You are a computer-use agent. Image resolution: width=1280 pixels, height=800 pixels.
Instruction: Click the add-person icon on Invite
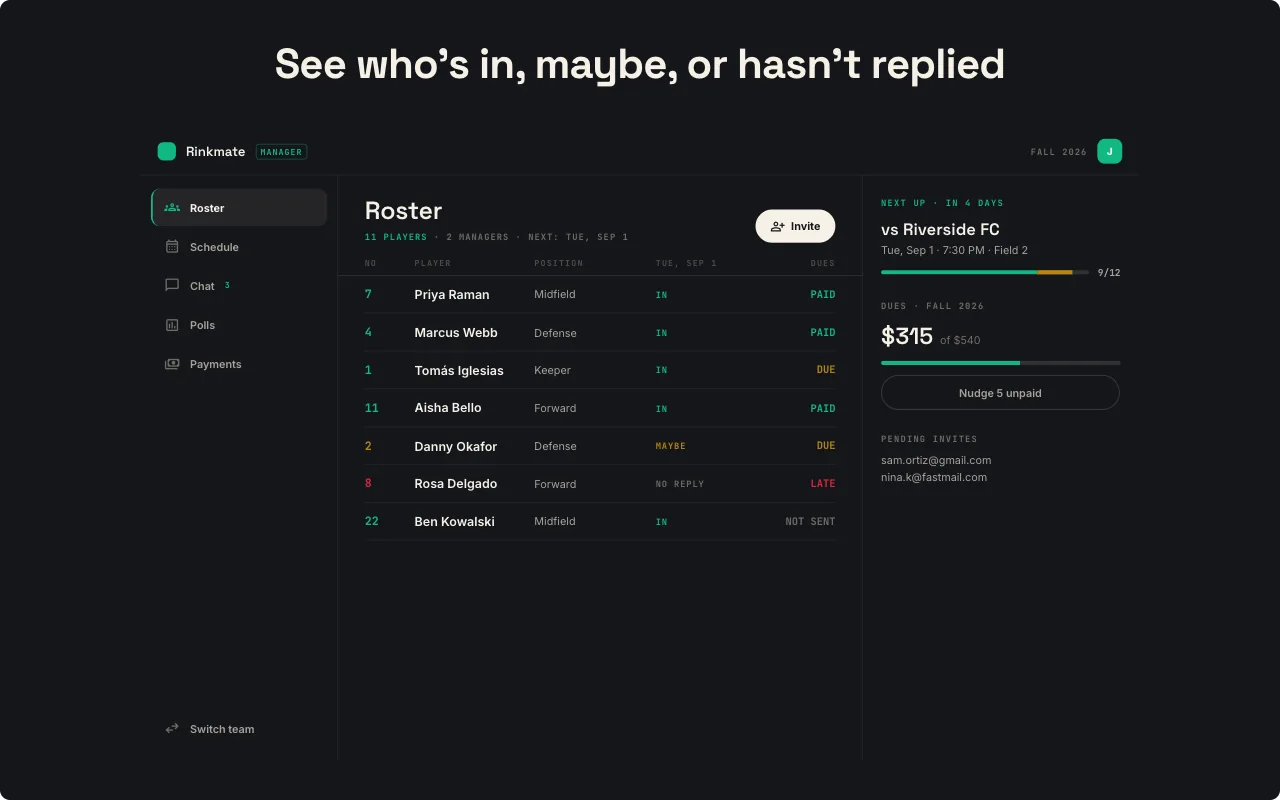(x=778, y=227)
